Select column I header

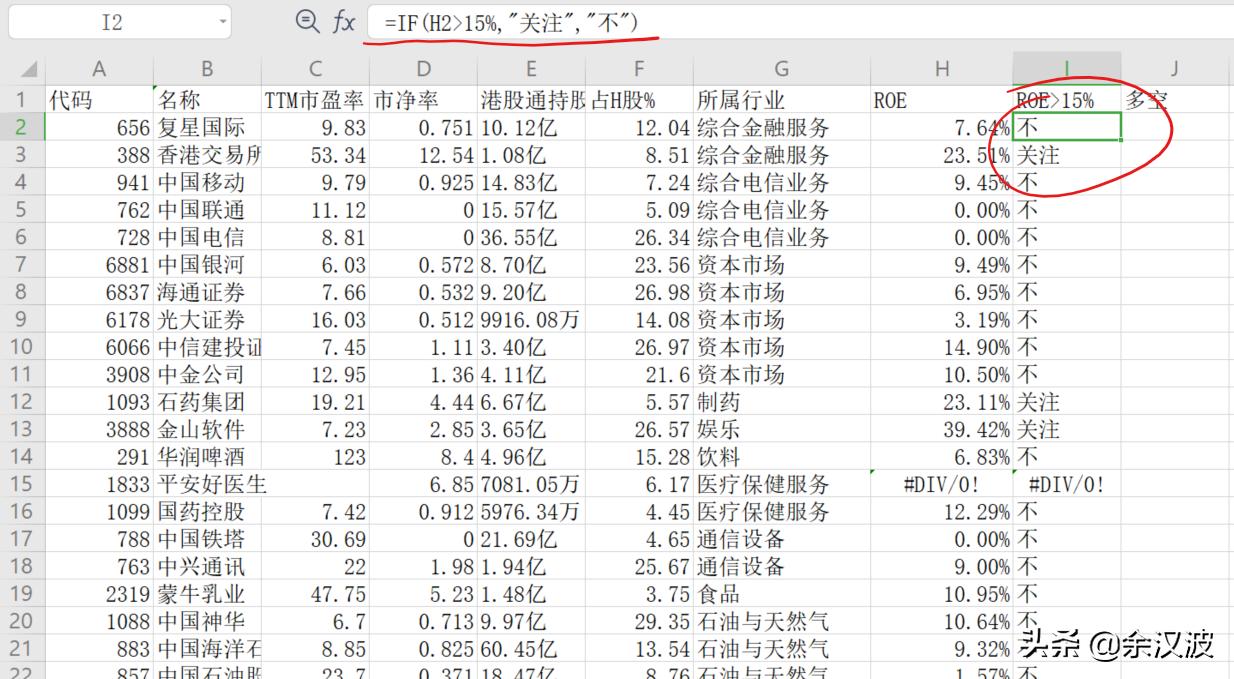pos(1065,69)
